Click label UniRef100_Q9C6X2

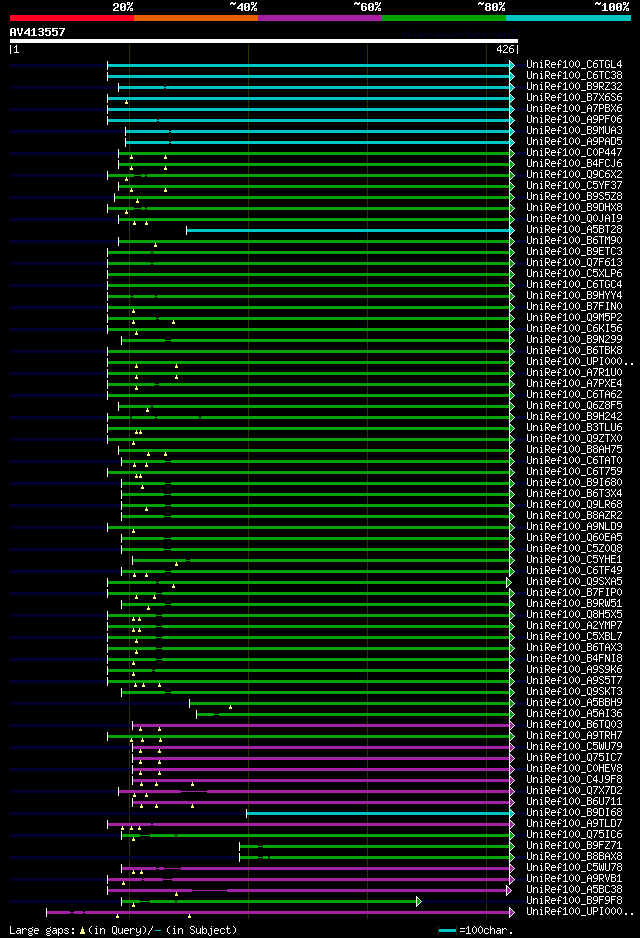(574, 175)
